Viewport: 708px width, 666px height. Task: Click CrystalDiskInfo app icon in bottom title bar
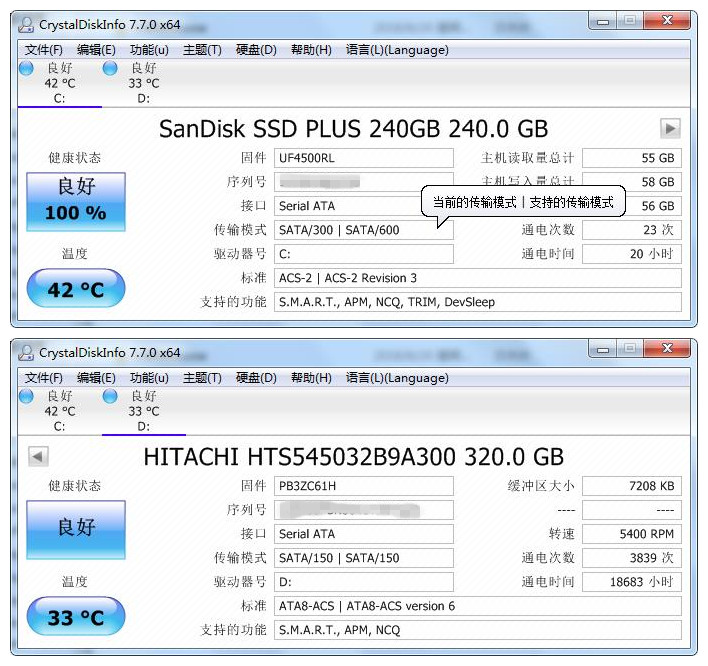[x=26, y=353]
